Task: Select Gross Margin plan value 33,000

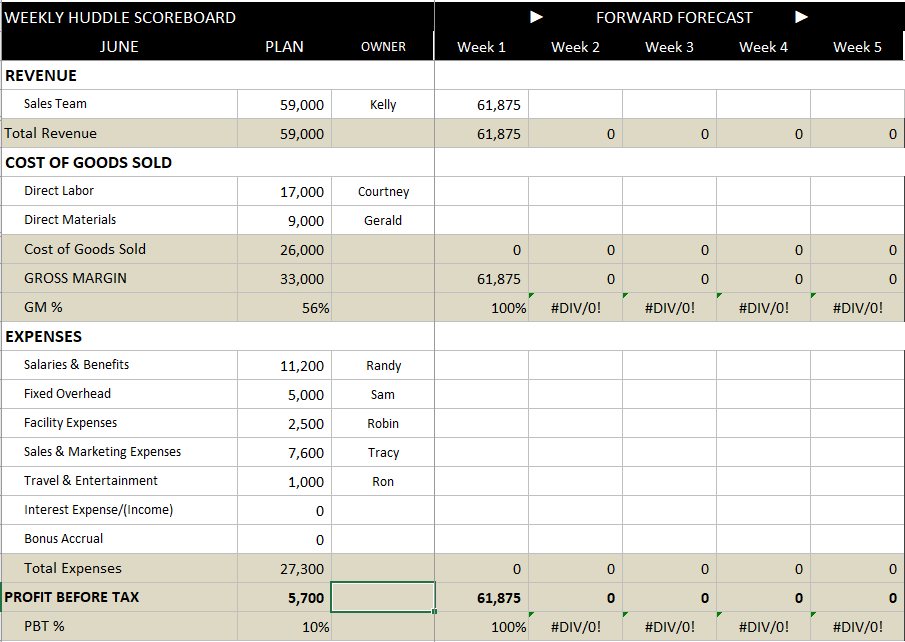Action: (x=284, y=279)
